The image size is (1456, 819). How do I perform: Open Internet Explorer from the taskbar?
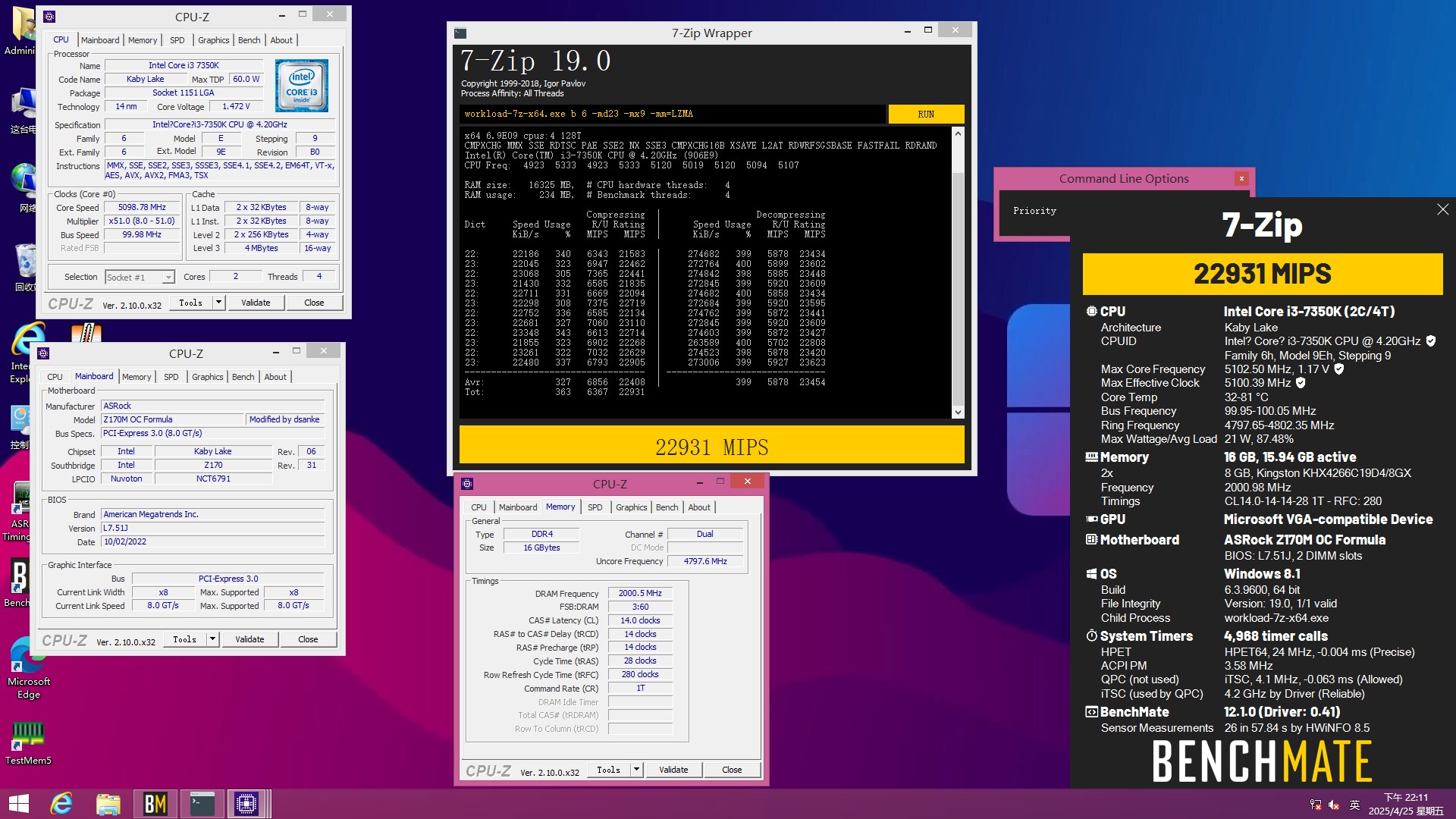(x=61, y=804)
